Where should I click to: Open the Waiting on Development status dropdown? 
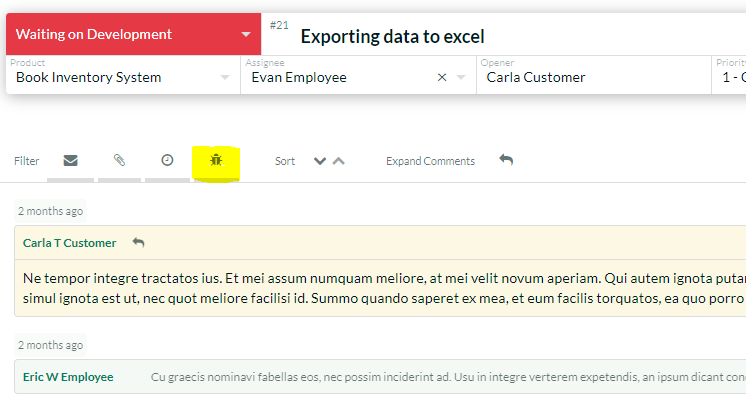click(246, 35)
